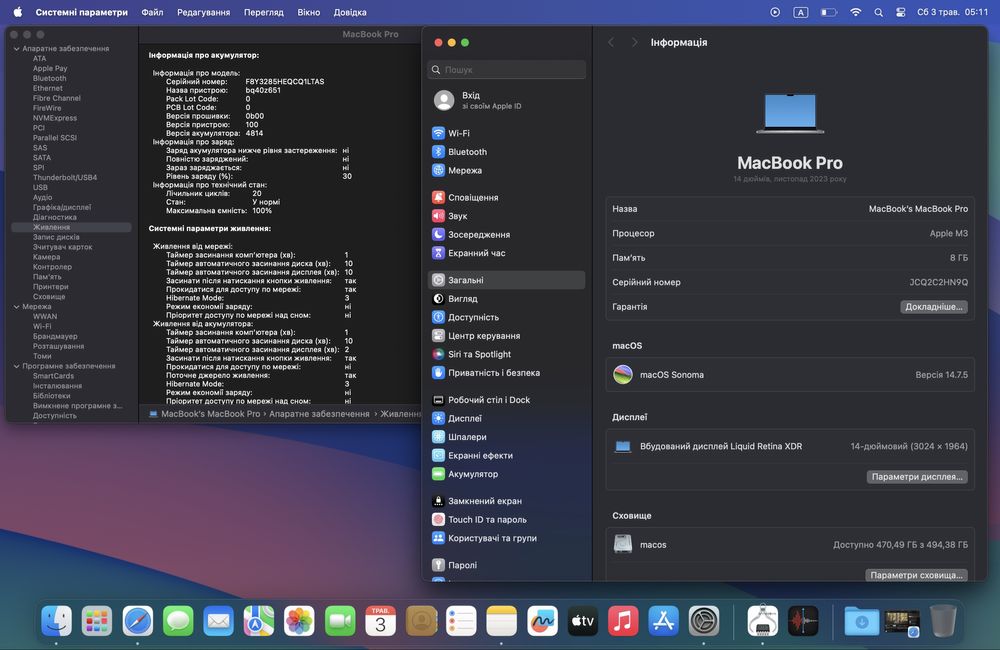Click the keyboard input source indicator
The image size is (1000, 650).
pos(800,12)
